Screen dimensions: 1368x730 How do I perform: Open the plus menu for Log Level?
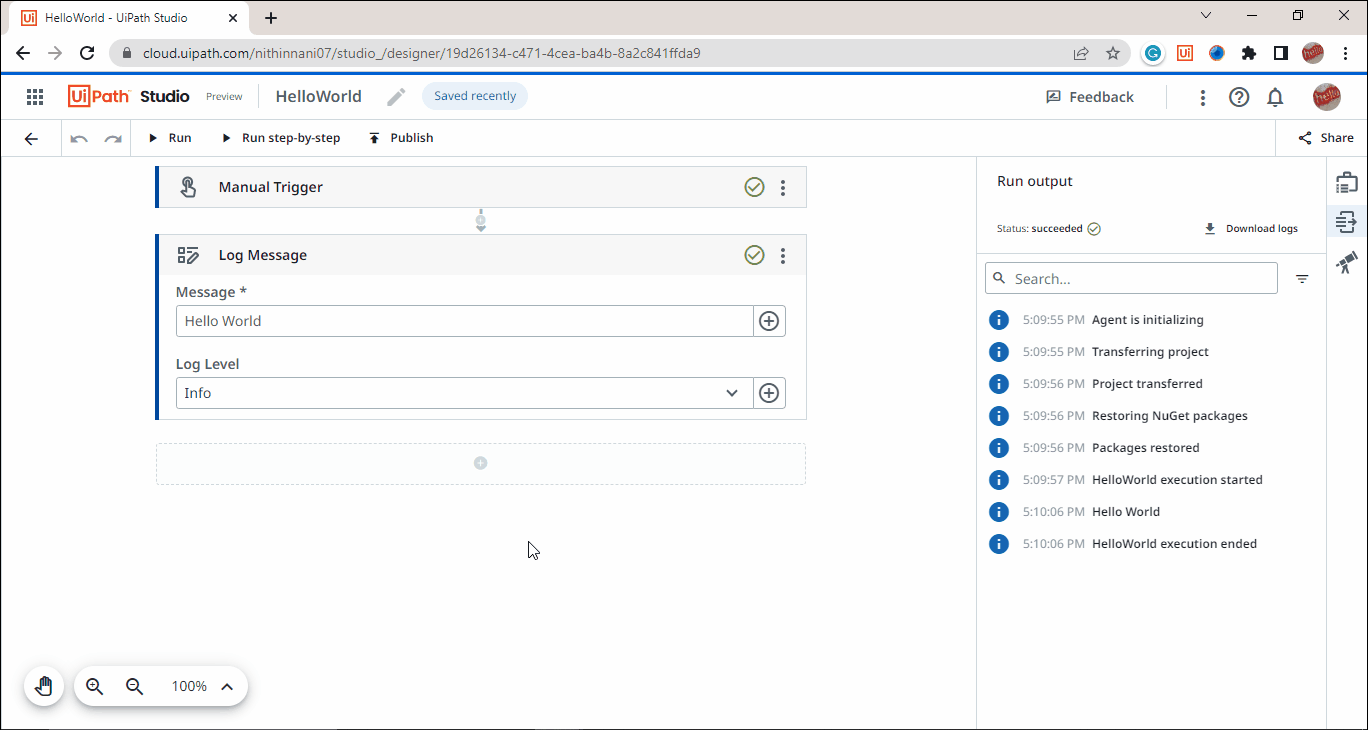[x=769, y=393]
